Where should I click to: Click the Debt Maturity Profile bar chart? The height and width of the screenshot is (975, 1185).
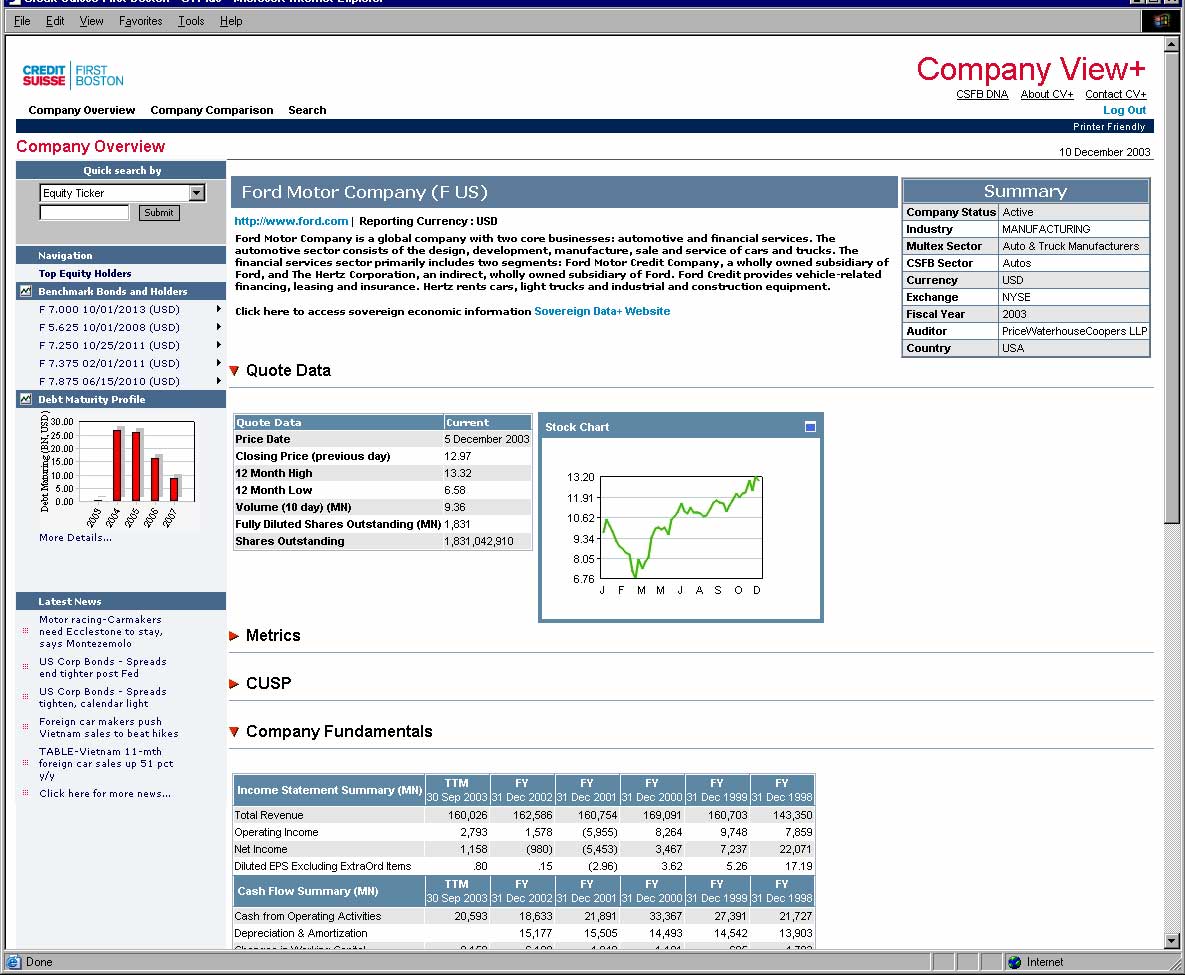pyautogui.click(x=119, y=470)
